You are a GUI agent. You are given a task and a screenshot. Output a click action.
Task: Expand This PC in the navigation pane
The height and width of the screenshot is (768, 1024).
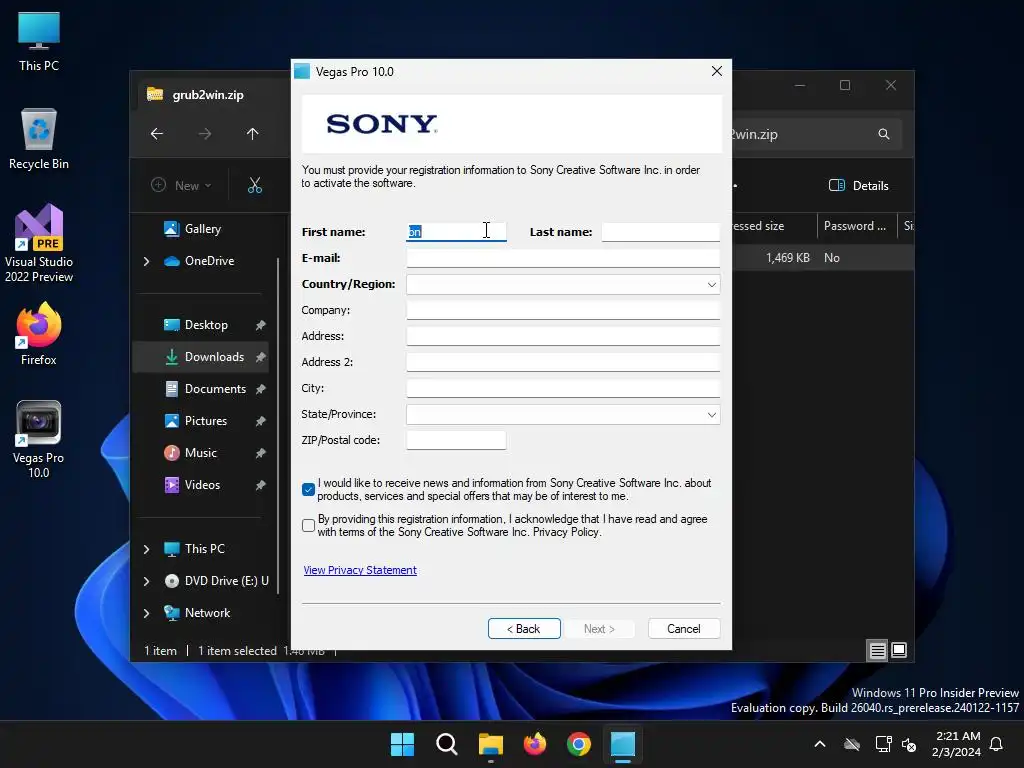(146, 549)
